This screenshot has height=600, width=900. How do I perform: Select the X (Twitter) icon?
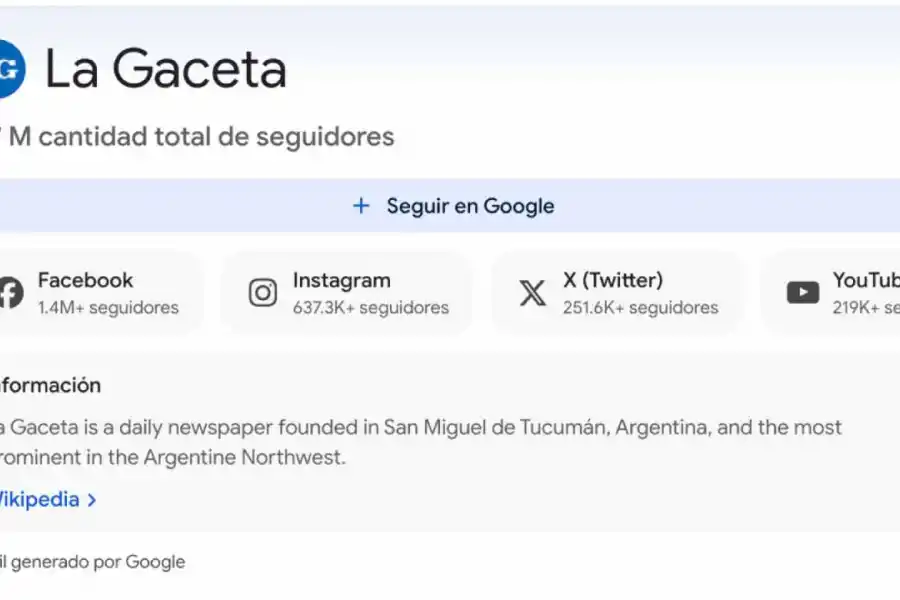[x=532, y=292]
